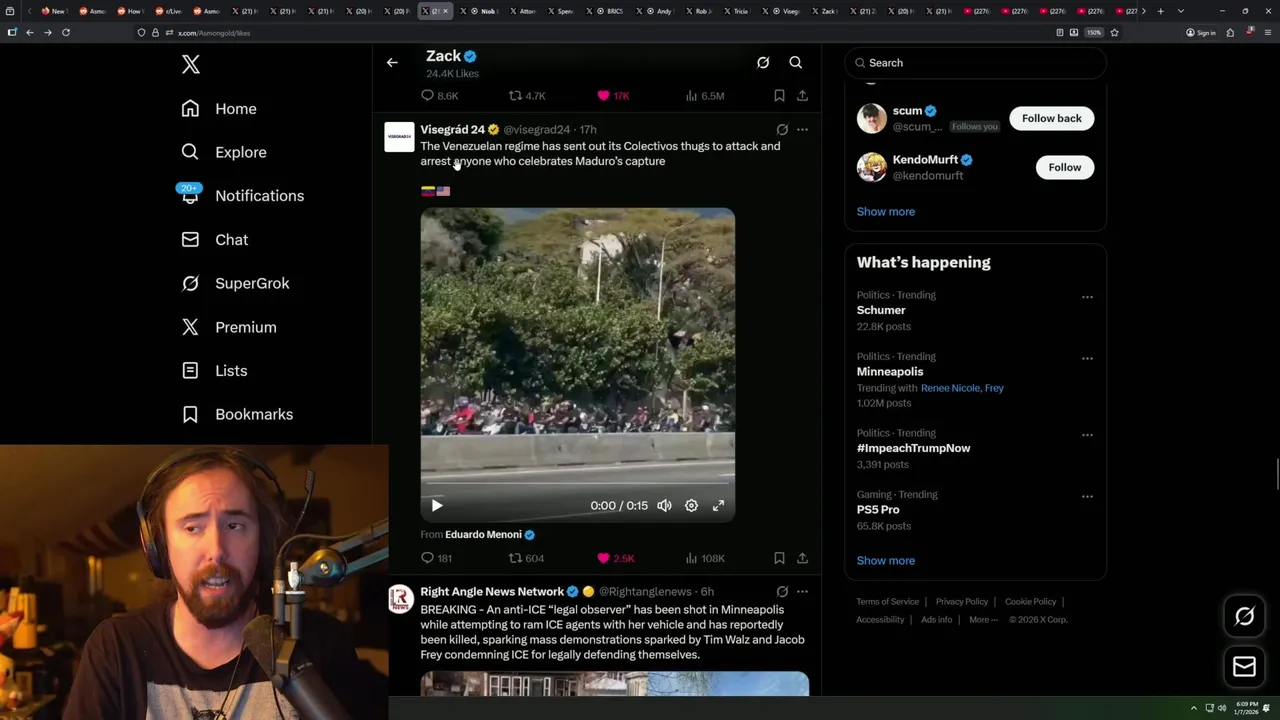Open more options for the Schumer trend

(1087, 297)
